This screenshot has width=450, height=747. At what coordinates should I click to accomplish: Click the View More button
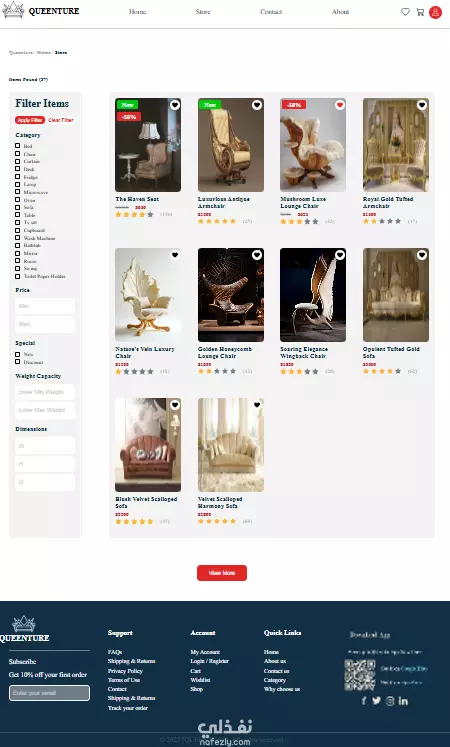point(222,573)
